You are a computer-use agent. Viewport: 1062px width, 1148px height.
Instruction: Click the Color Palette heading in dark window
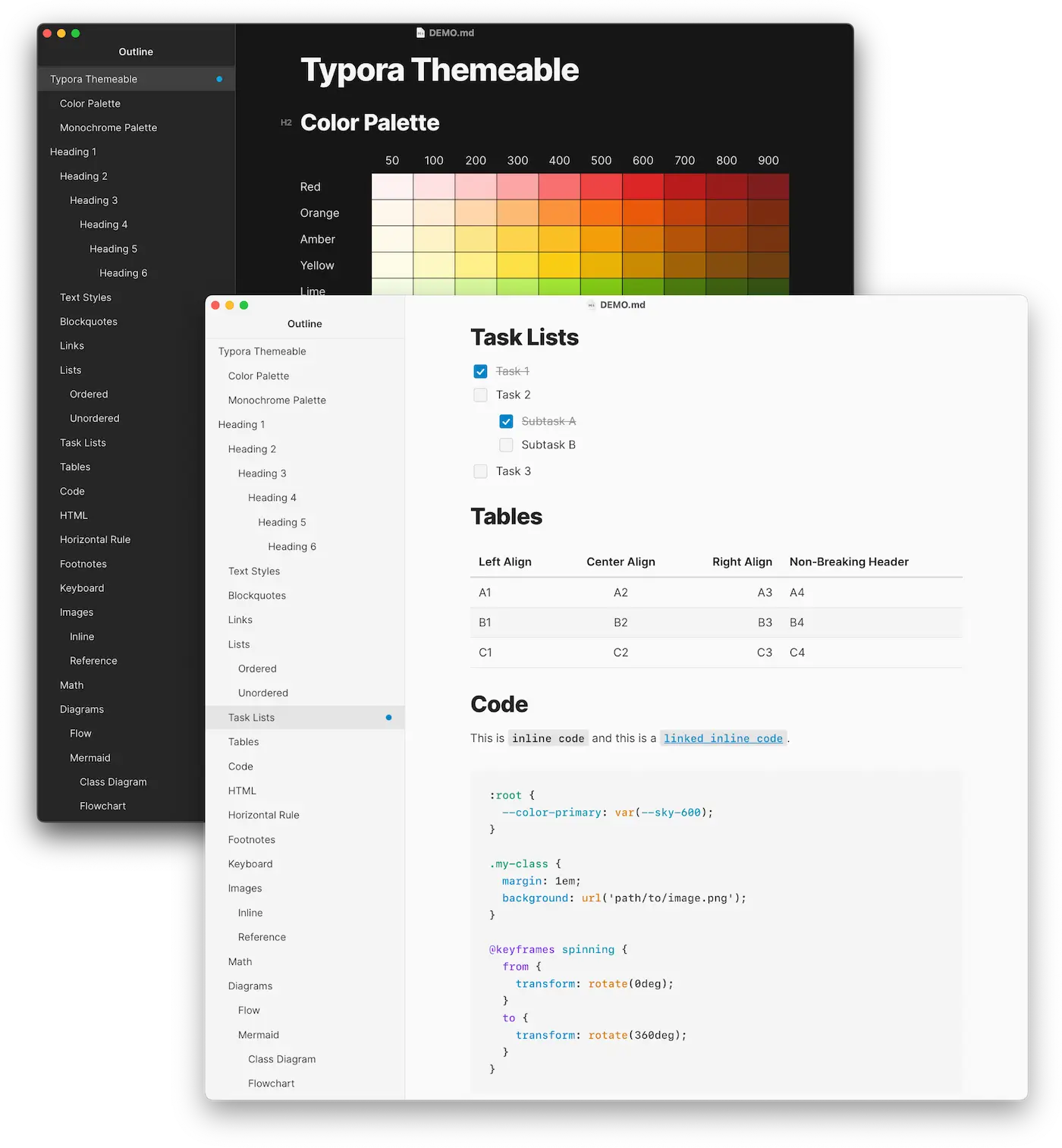[369, 123]
